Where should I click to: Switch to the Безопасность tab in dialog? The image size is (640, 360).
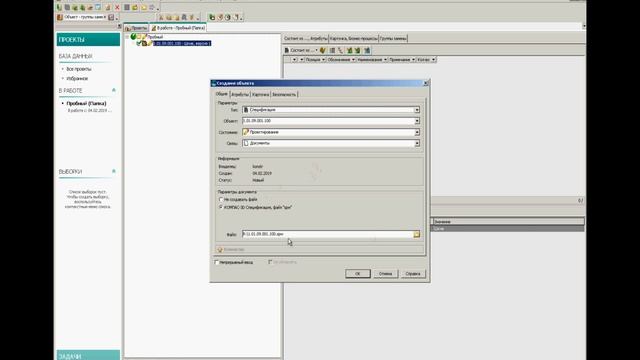click(284, 94)
